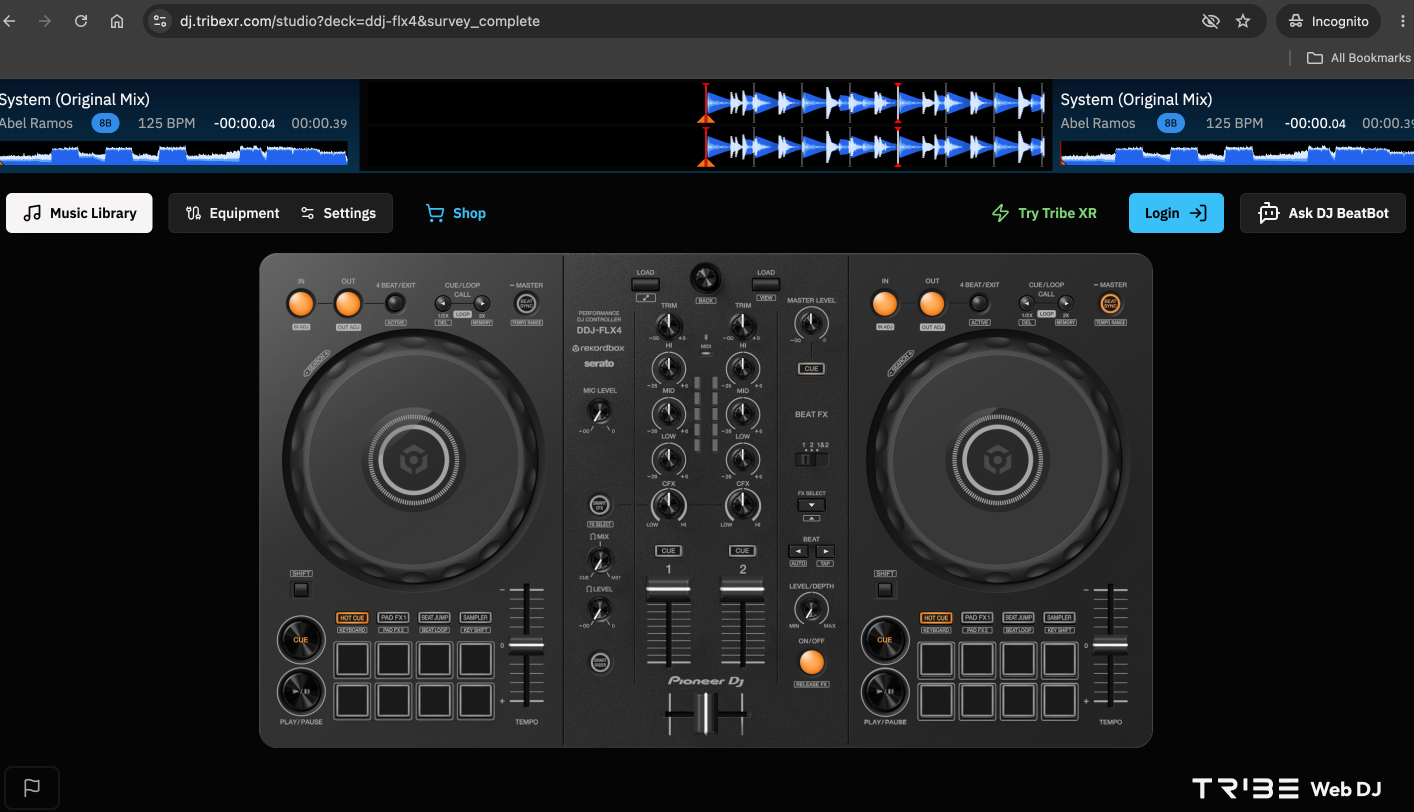Select HOT CUE pad mode on left deck
Screen dimensions: 1414x812
pos(352,618)
